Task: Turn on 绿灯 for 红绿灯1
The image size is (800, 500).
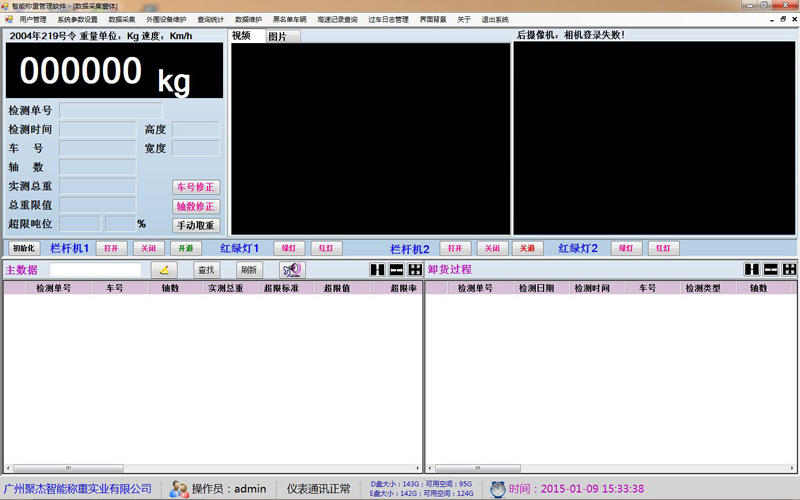Action: click(288, 248)
